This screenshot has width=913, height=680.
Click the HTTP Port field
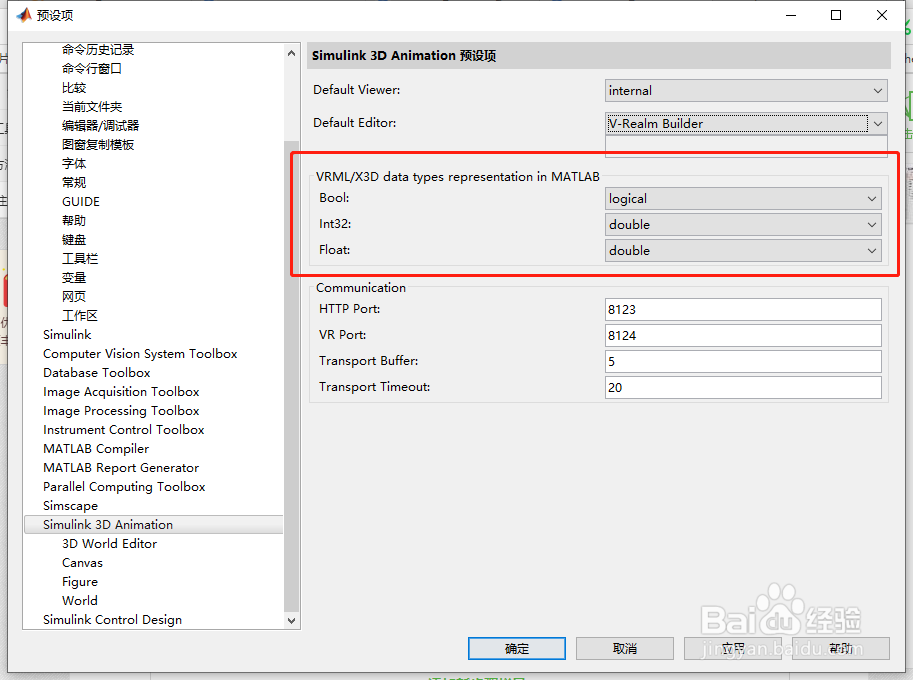pos(743,309)
